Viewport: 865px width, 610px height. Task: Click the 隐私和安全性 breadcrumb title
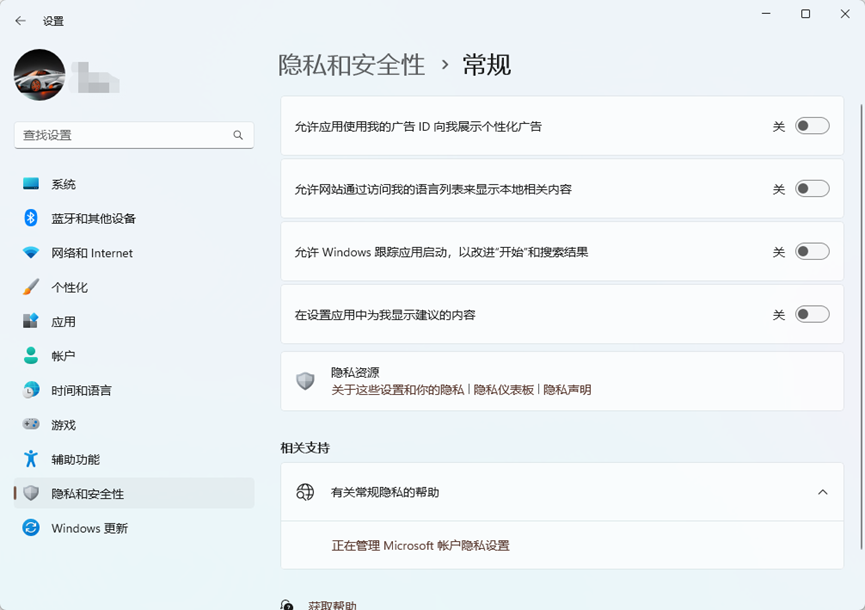(352, 65)
